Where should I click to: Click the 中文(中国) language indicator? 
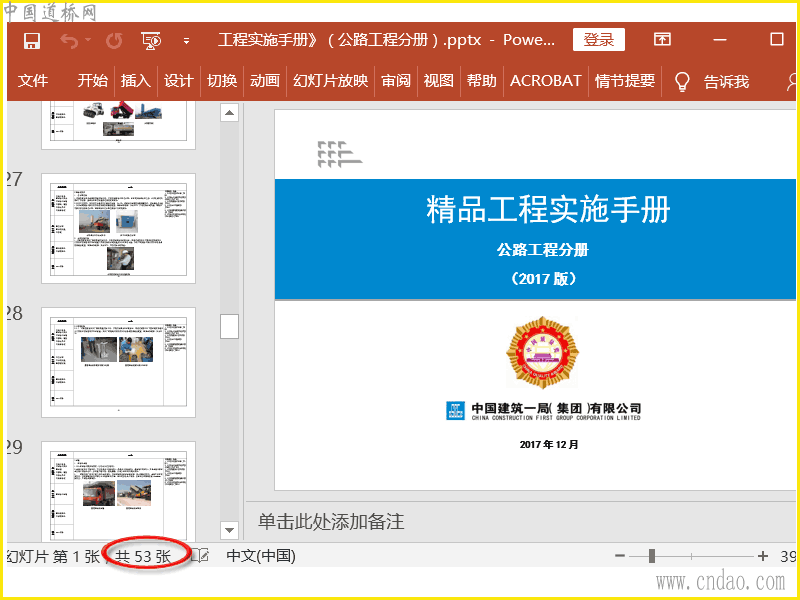tap(261, 556)
